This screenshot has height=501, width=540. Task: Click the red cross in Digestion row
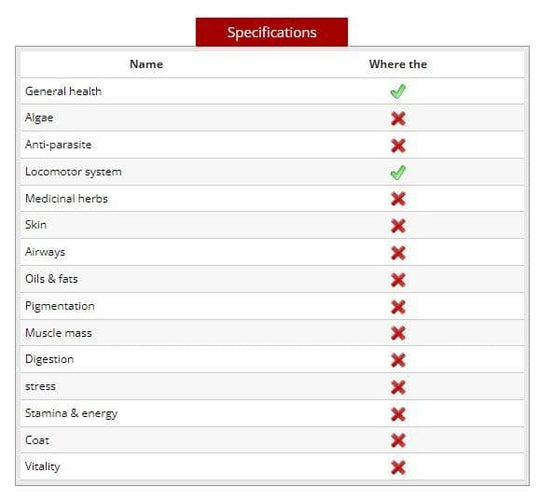coord(398,361)
